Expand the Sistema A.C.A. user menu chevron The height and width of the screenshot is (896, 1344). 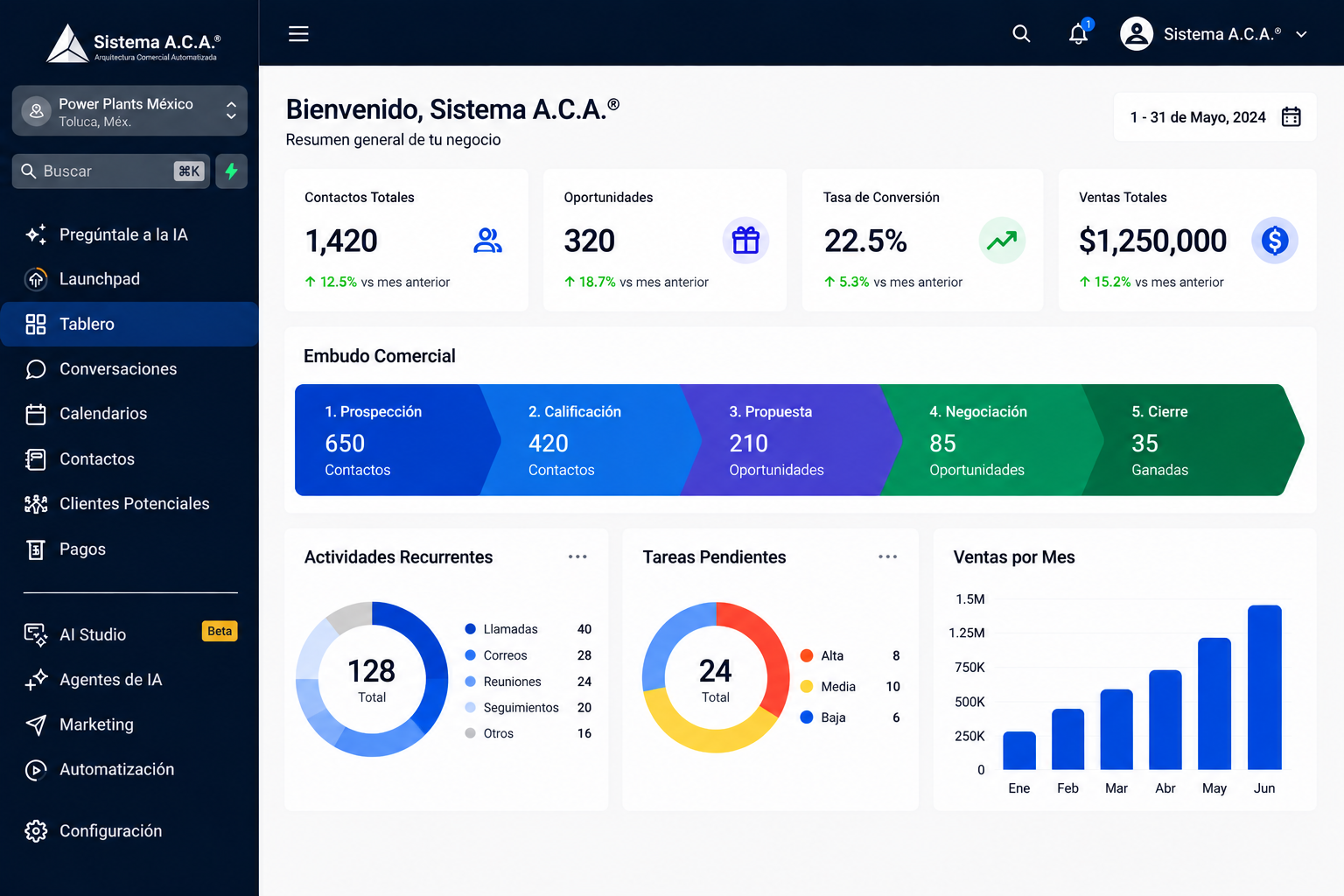pyautogui.click(x=1301, y=34)
